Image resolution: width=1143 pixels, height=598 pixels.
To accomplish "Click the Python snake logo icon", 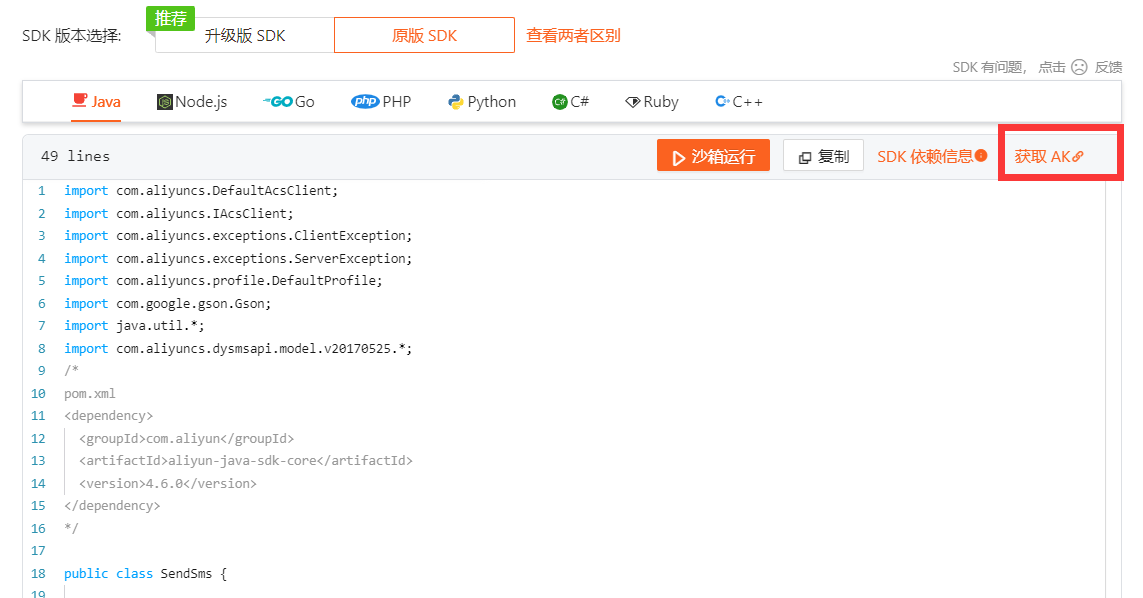I will pos(456,102).
